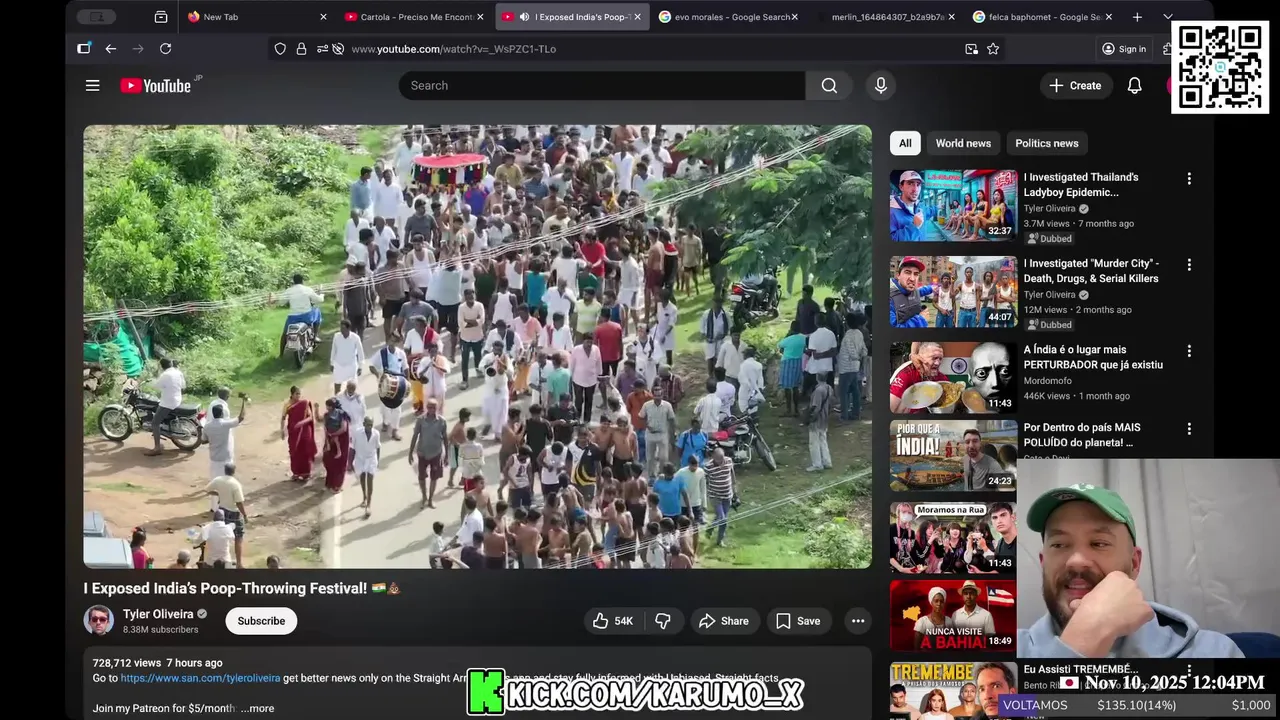Reload the current page

165,48
